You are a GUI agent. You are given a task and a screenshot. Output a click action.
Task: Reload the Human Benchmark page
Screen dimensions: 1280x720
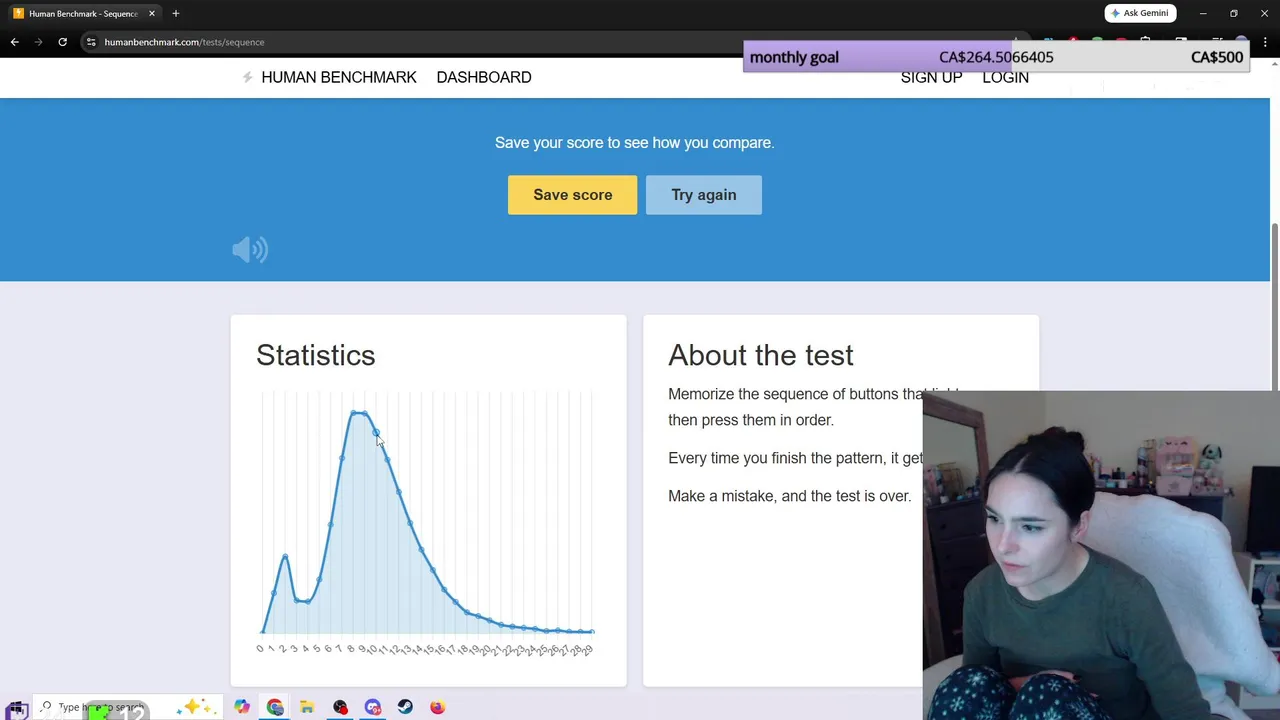(62, 42)
